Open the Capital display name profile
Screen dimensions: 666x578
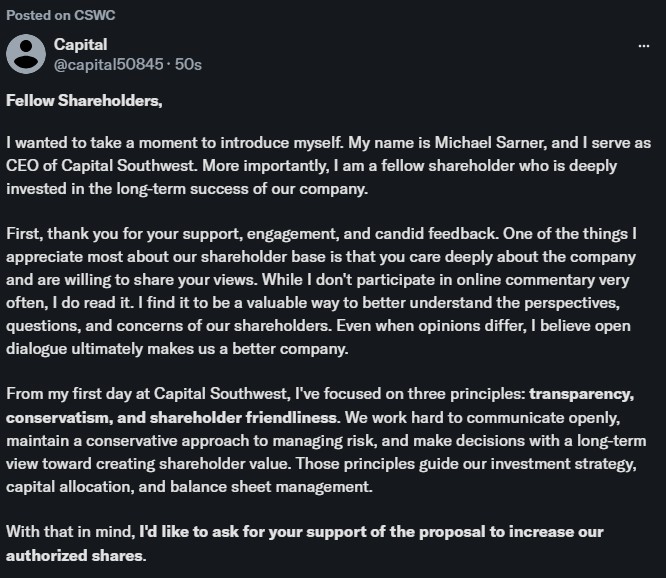tap(80, 45)
